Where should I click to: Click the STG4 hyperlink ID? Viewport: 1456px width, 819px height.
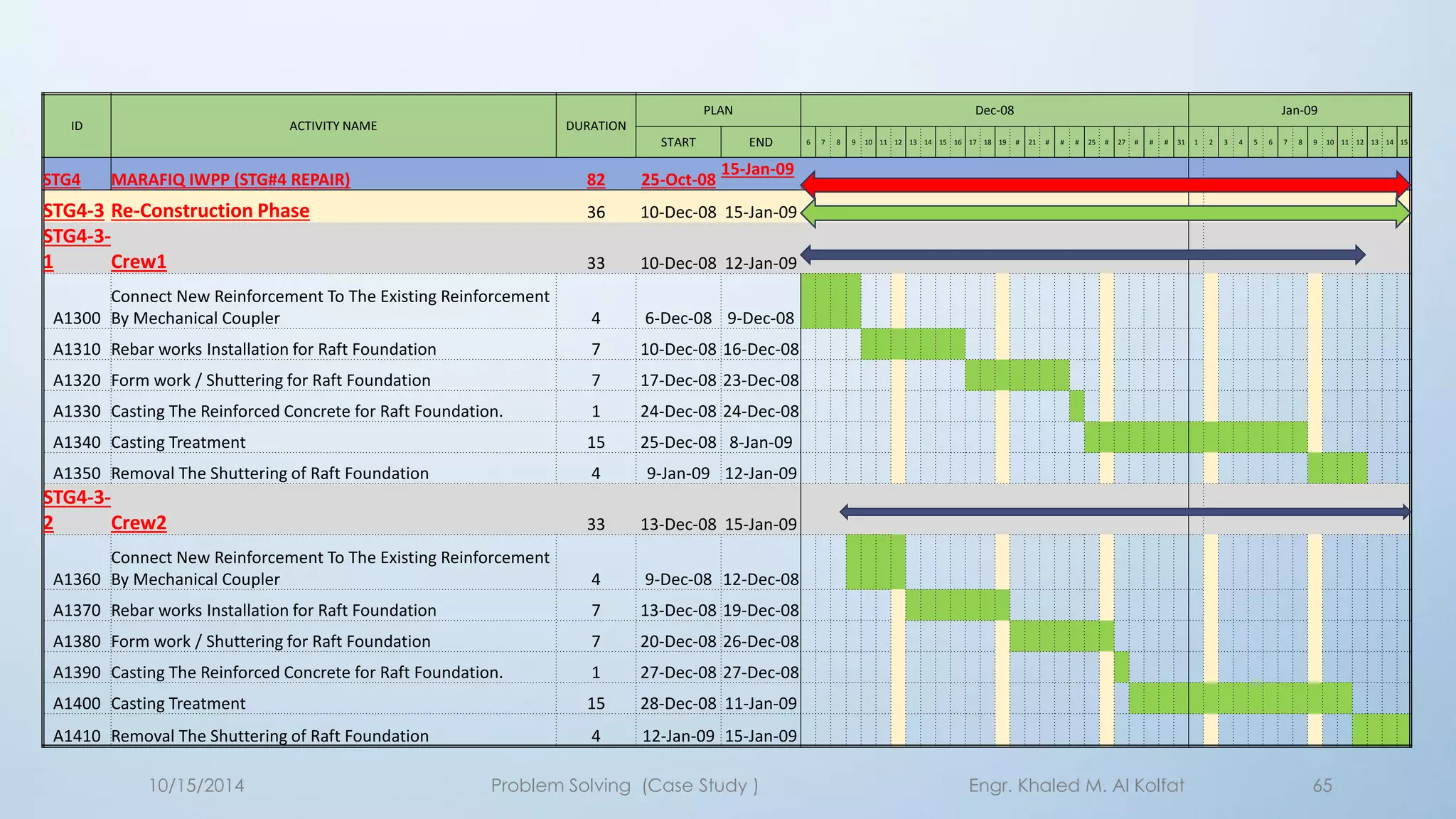click(62, 180)
